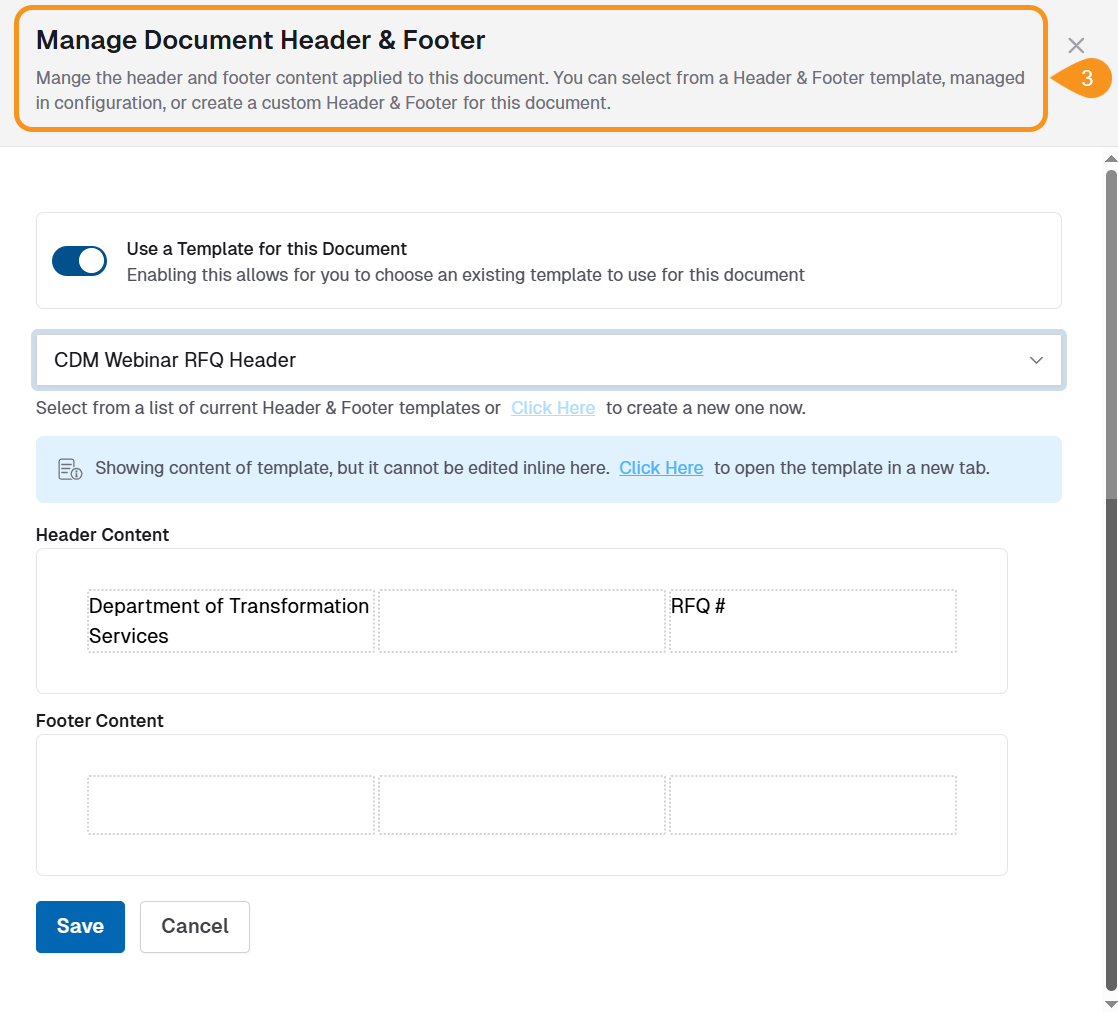Select the Department of Transformation Services header cell
Screen dimensions: 1118x1012
(x=231, y=621)
